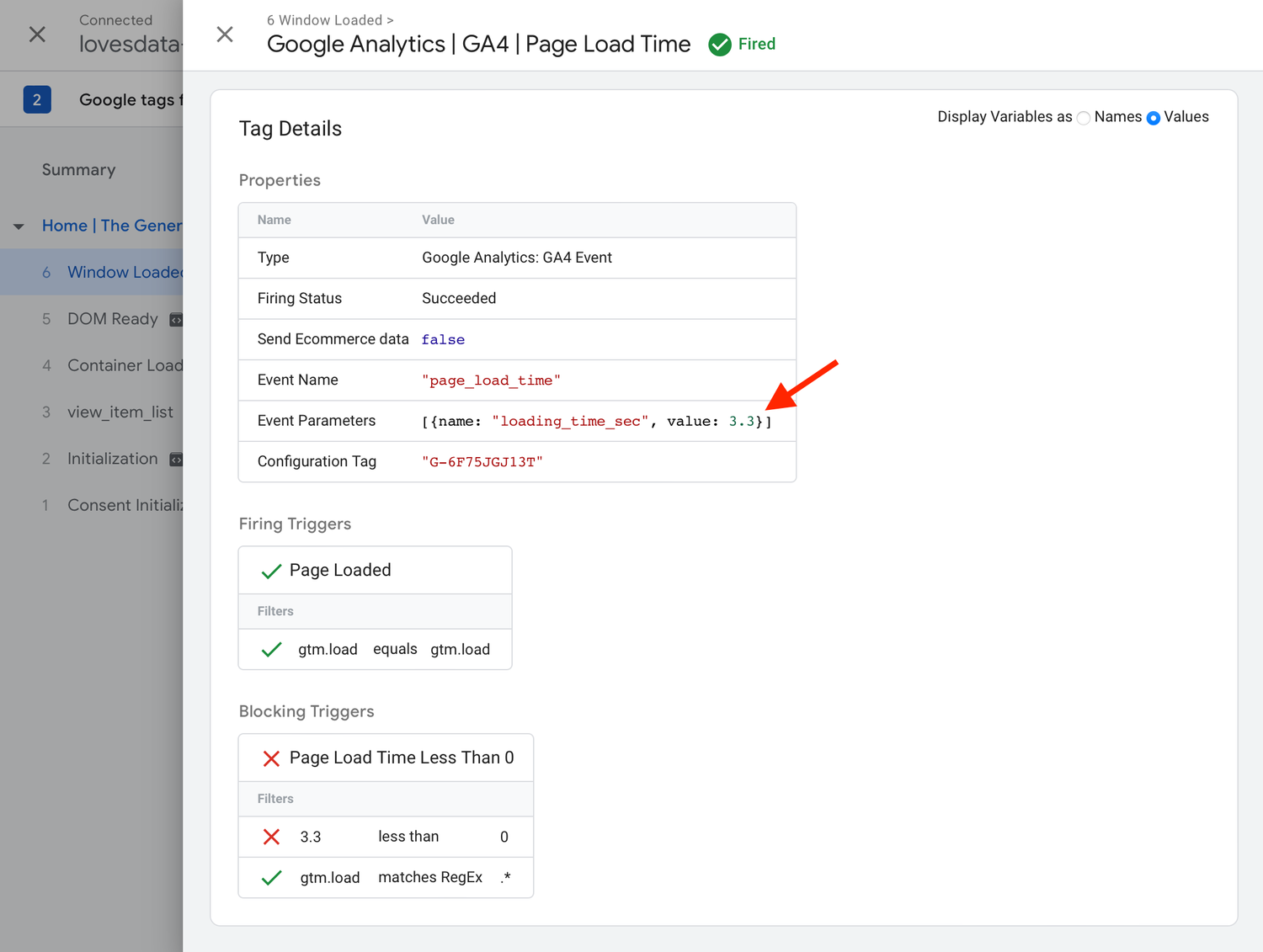Close the Tag Assistant debug sidebar
This screenshot has width=1263, height=952.
[37, 35]
